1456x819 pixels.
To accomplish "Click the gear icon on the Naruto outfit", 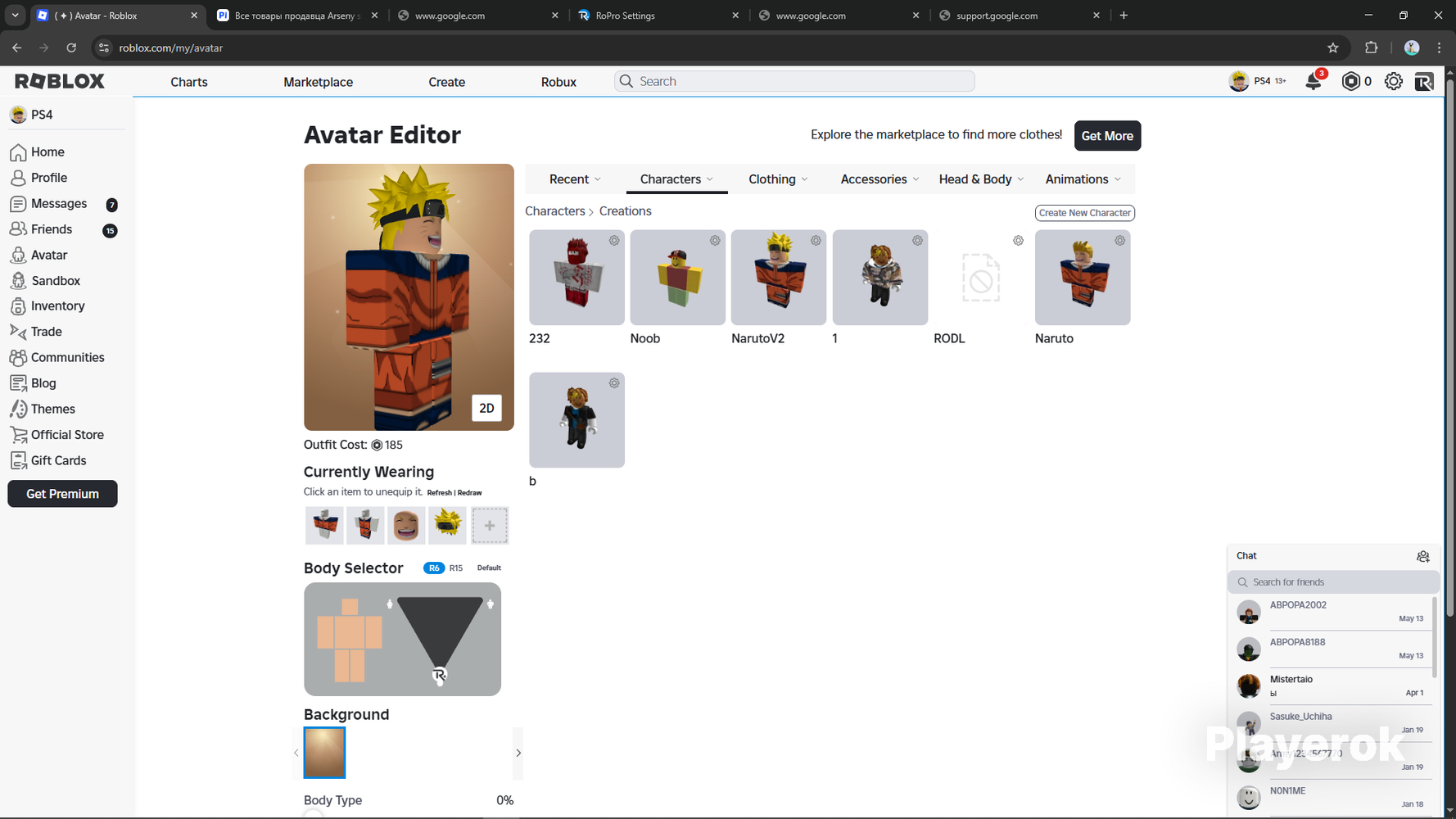I will tap(1119, 240).
